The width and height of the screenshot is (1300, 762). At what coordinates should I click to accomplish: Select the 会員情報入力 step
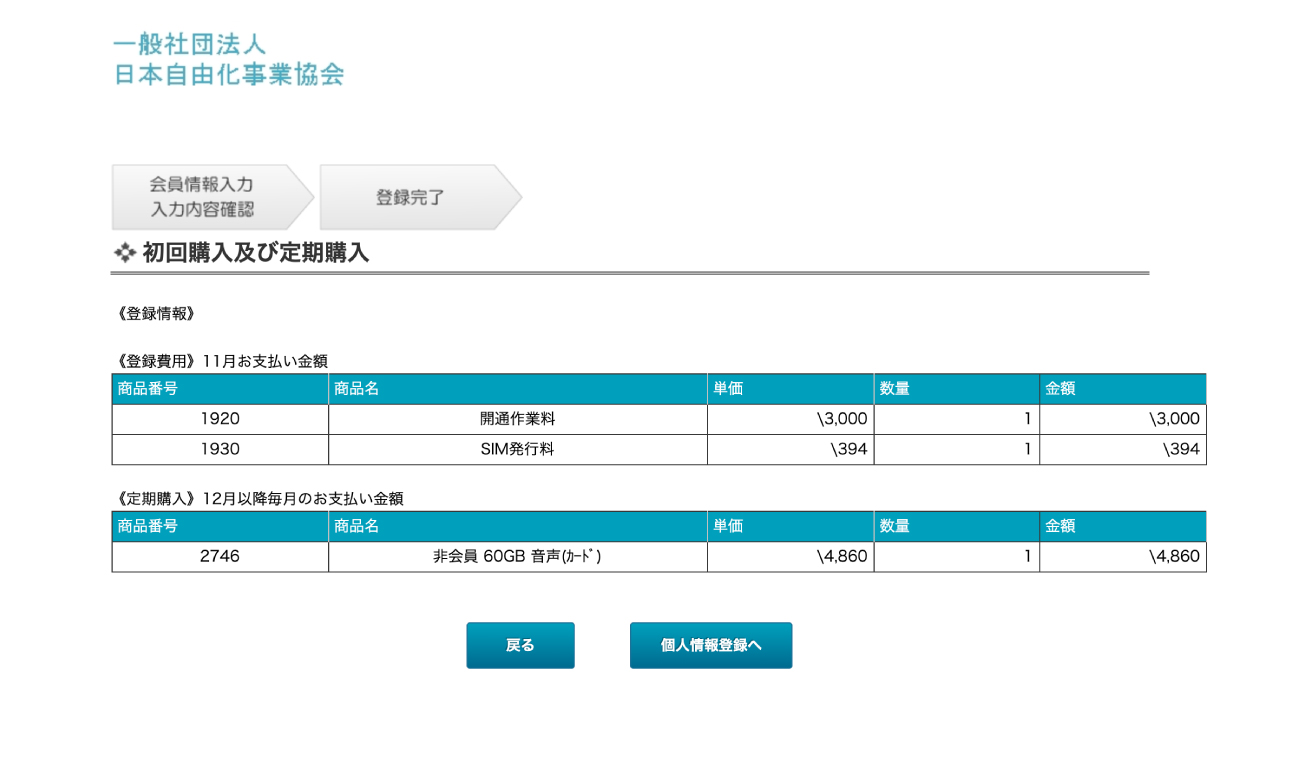202,197
